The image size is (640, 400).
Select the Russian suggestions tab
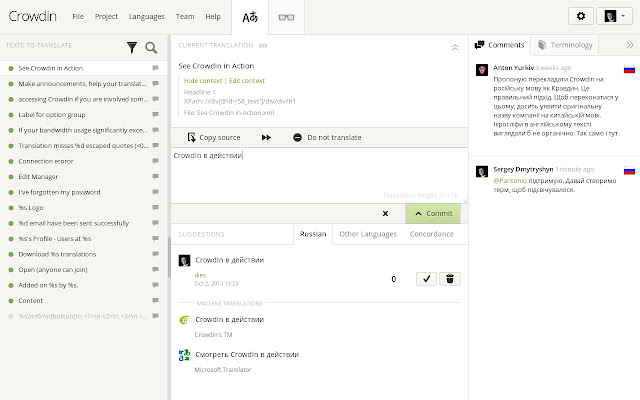313,234
